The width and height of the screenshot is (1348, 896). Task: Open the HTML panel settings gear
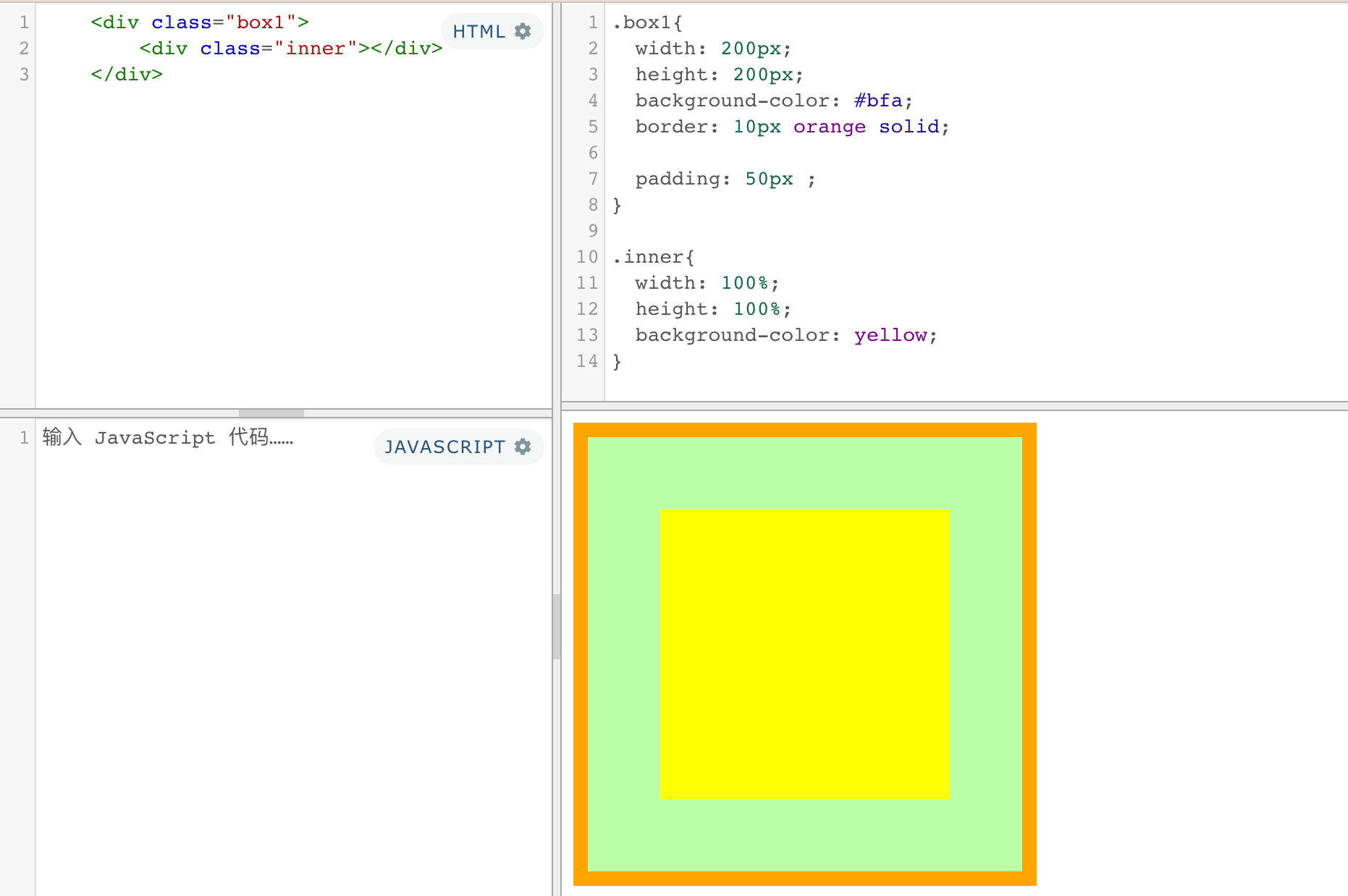point(523,31)
